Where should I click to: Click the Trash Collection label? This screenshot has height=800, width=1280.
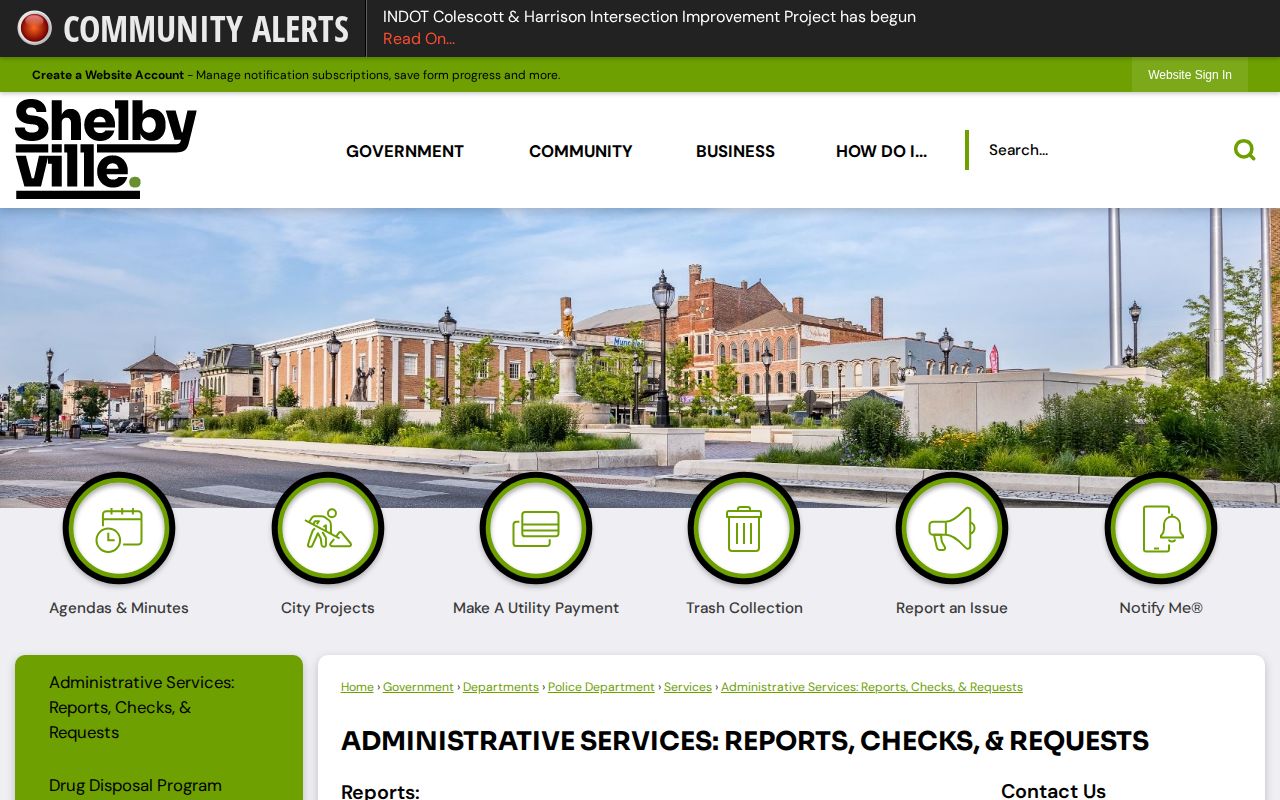(x=744, y=608)
